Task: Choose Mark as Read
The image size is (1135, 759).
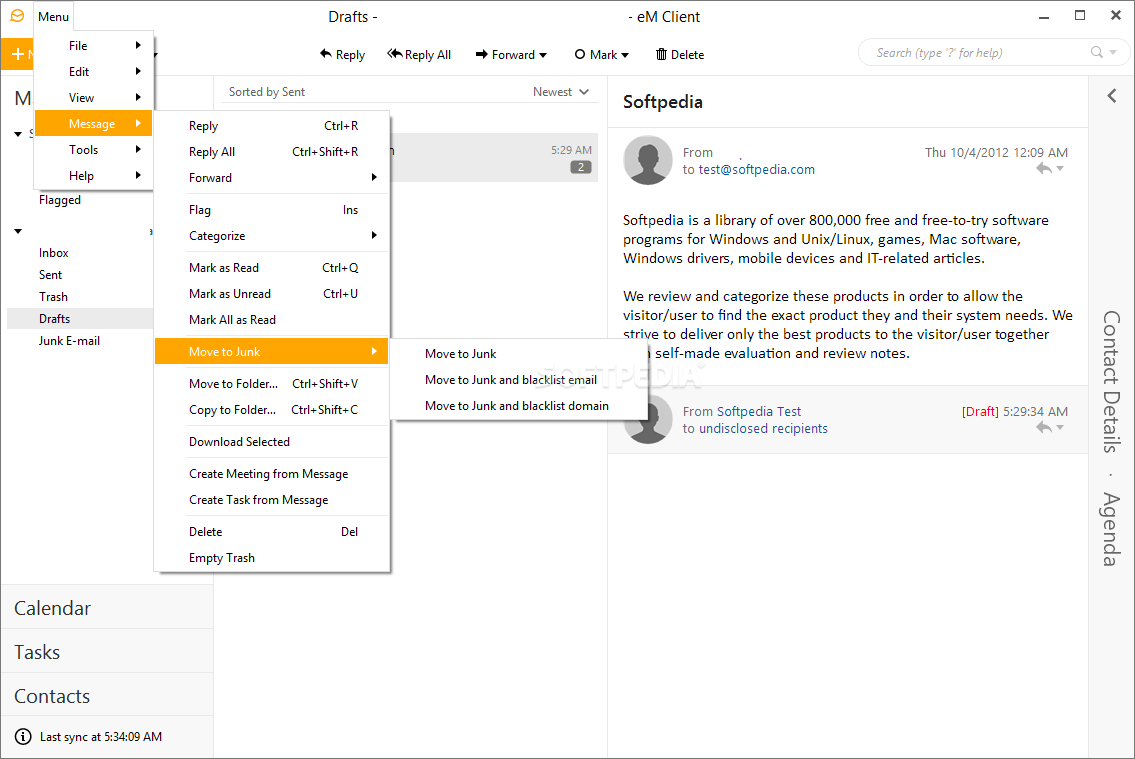Action: (x=272, y=268)
